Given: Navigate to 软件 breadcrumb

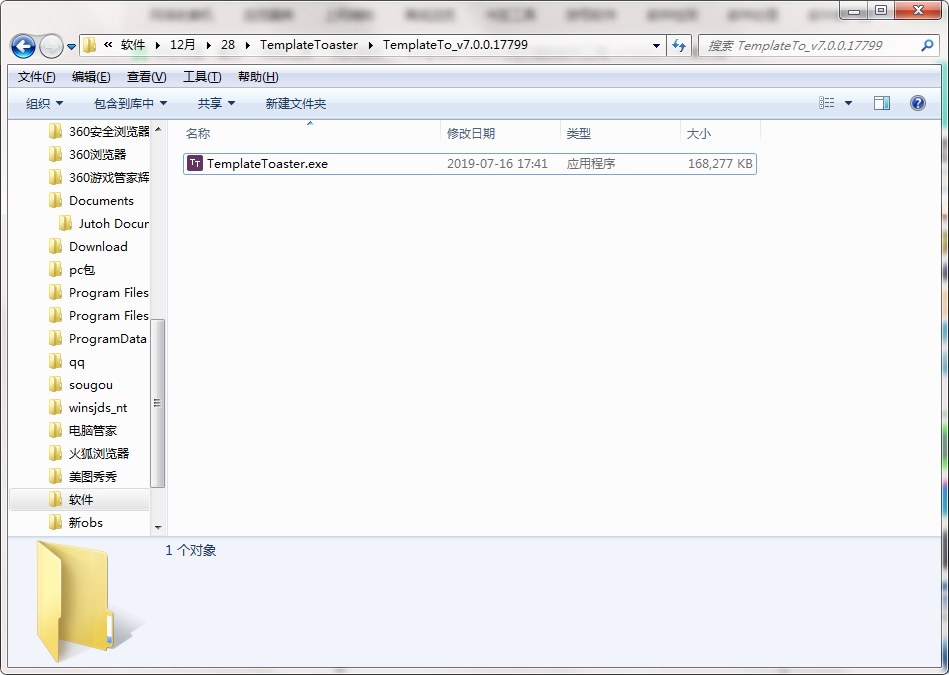Looking at the screenshot, I should click(x=133, y=45).
